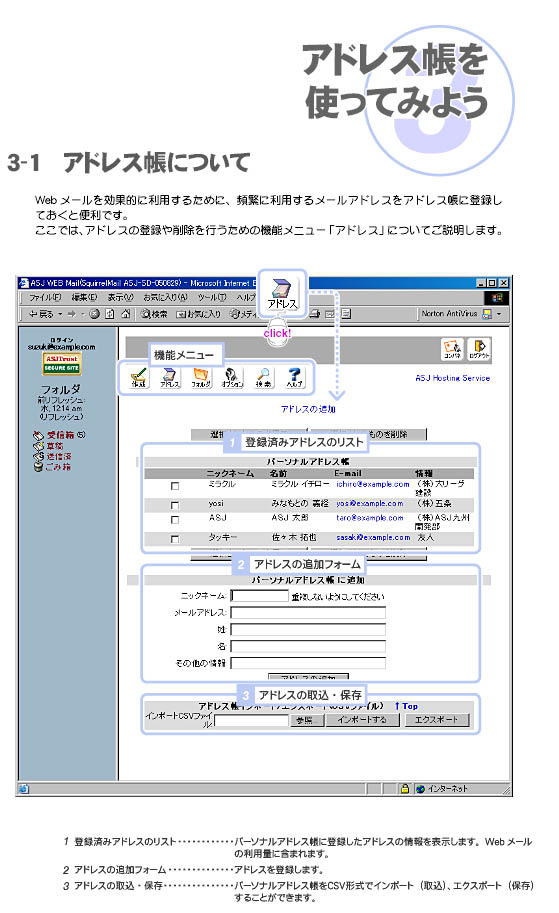Open the お気に入り menu in menu bar
Viewport: 559px width, 913px height.
pos(165,298)
